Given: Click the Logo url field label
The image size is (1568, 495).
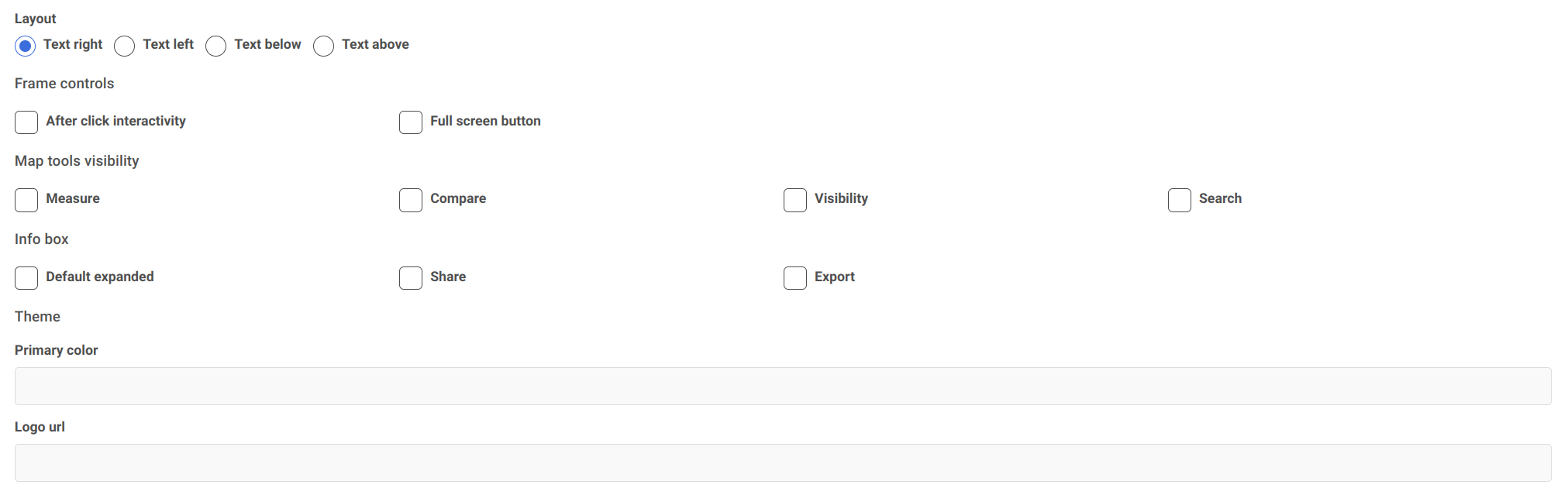Looking at the screenshot, I should [40, 427].
